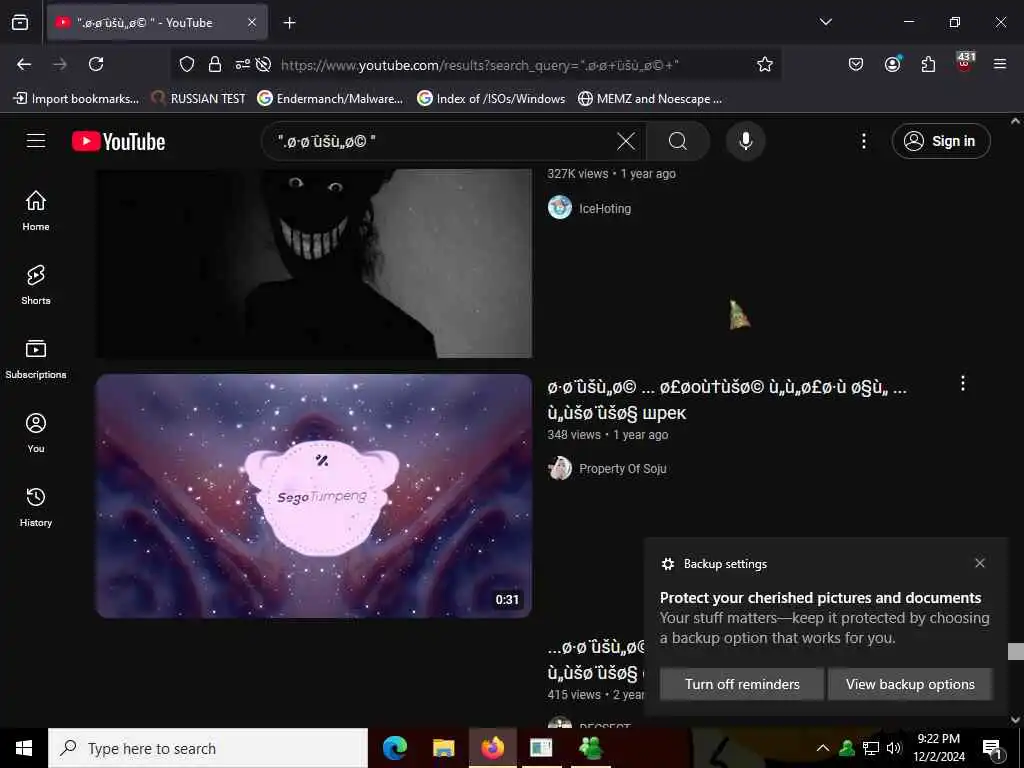1024x768 pixels.
Task: Launch Microsoft Edge from the taskbar
Action: click(394, 748)
